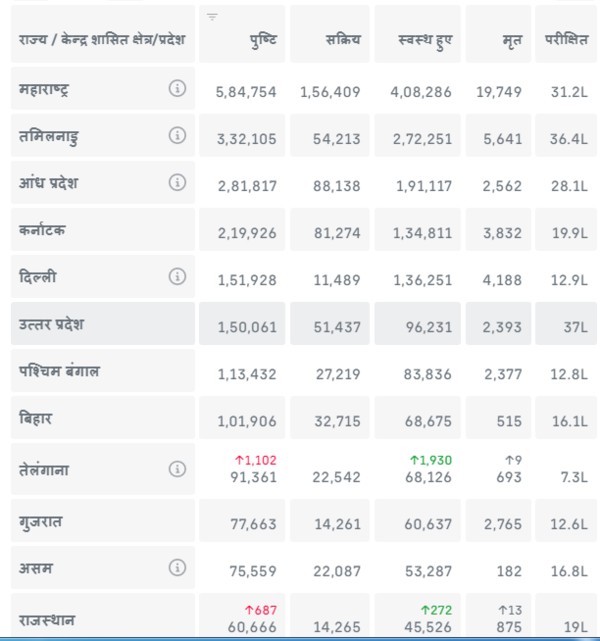Show the info icon next to असम
Screen dimensions: 600x641
177,568
